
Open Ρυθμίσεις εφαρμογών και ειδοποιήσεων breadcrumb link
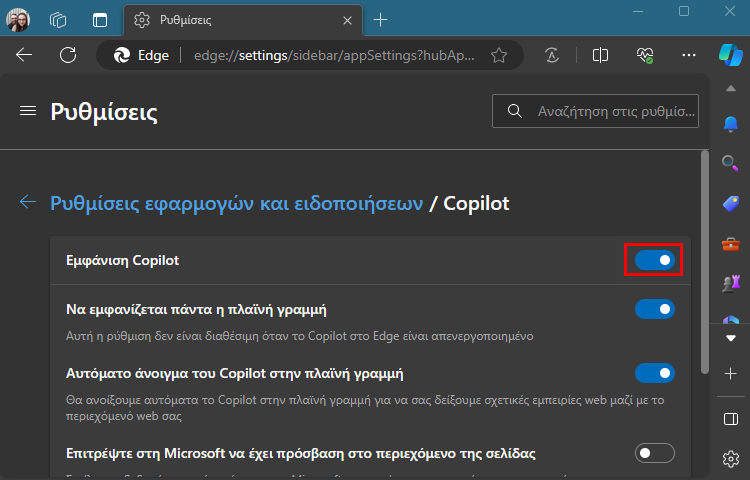(x=237, y=203)
